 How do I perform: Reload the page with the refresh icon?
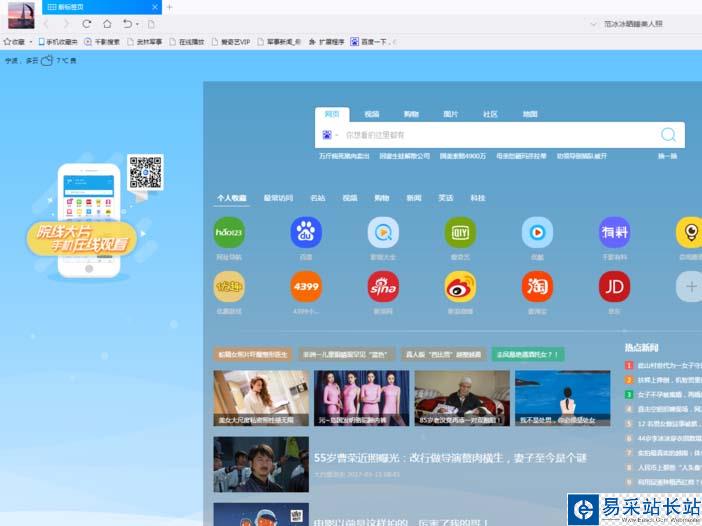(87, 24)
